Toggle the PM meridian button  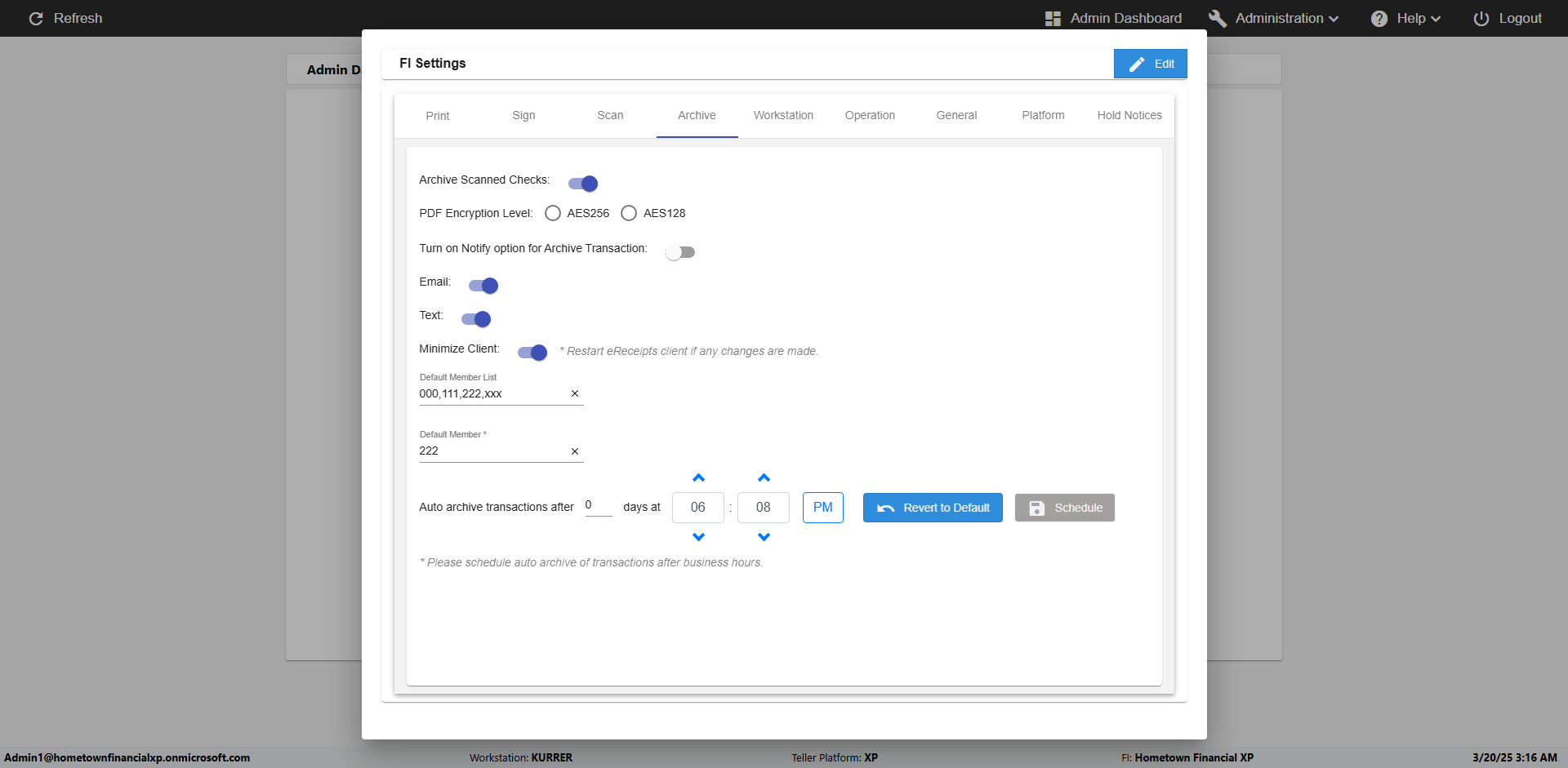pos(823,508)
